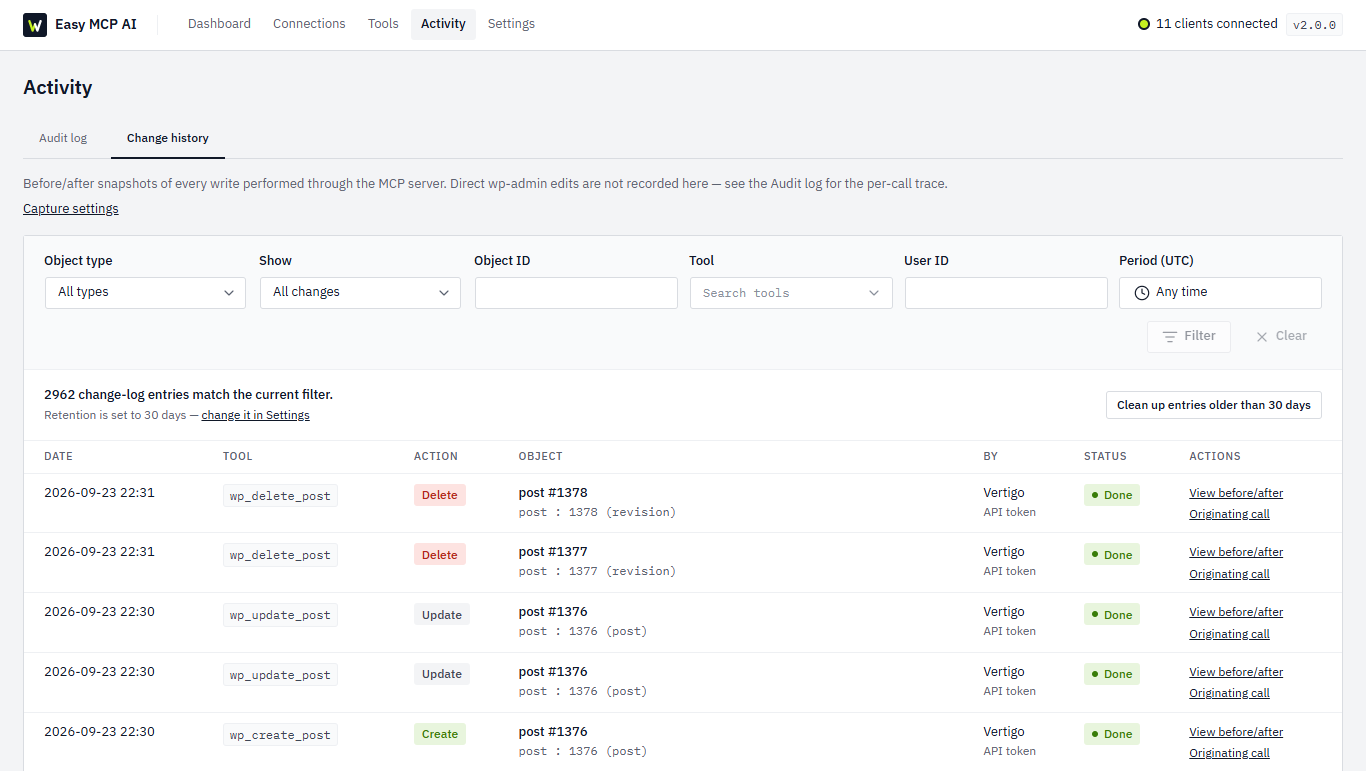Click the DATE column header
1366x771 pixels.
pyautogui.click(x=59, y=456)
